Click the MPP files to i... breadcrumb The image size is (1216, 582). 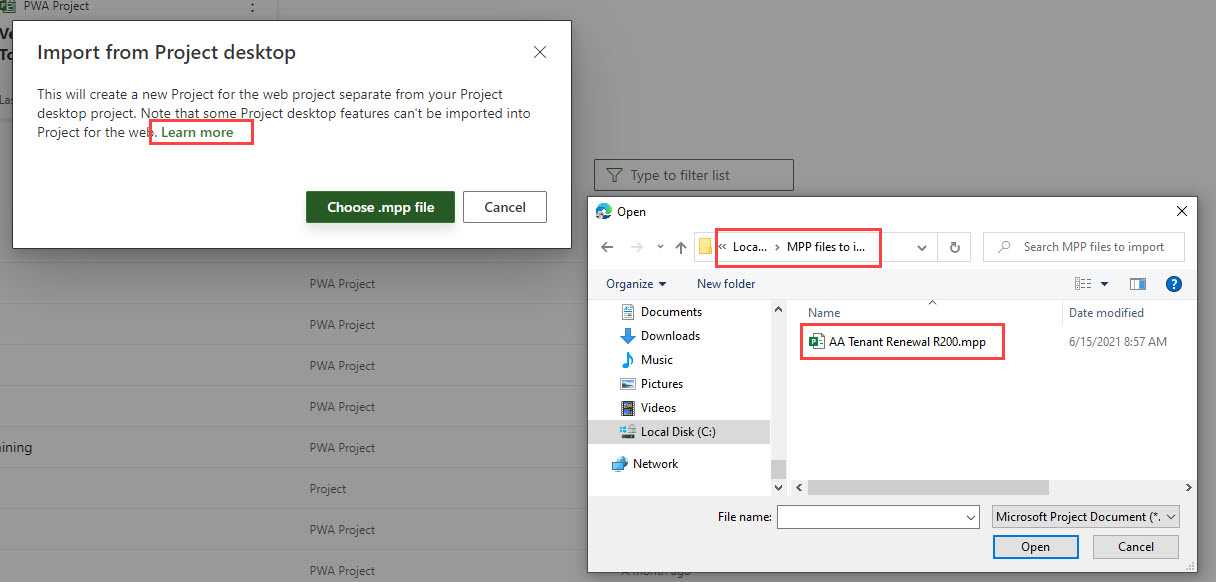[825, 246]
